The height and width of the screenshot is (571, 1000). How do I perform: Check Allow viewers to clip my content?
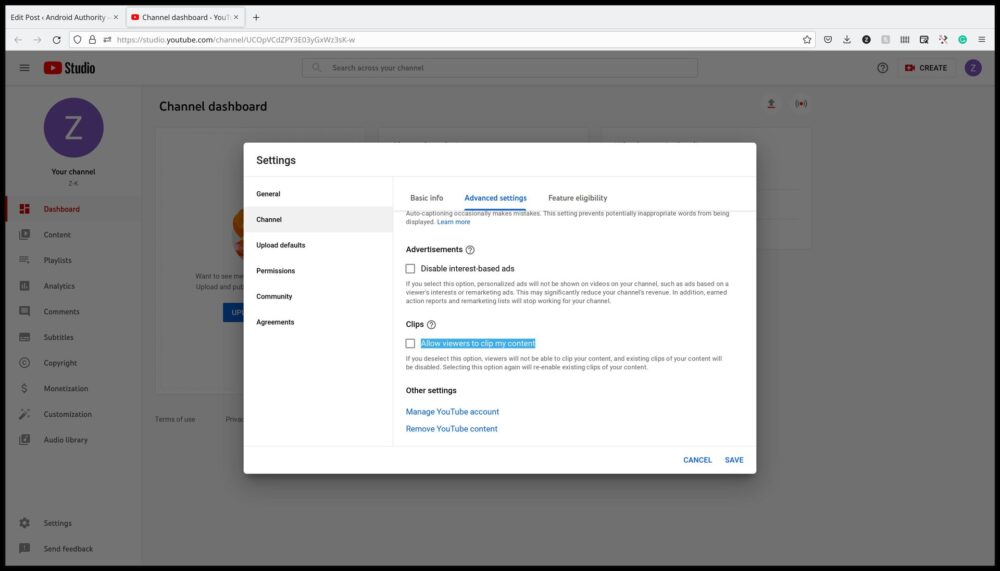[410, 343]
